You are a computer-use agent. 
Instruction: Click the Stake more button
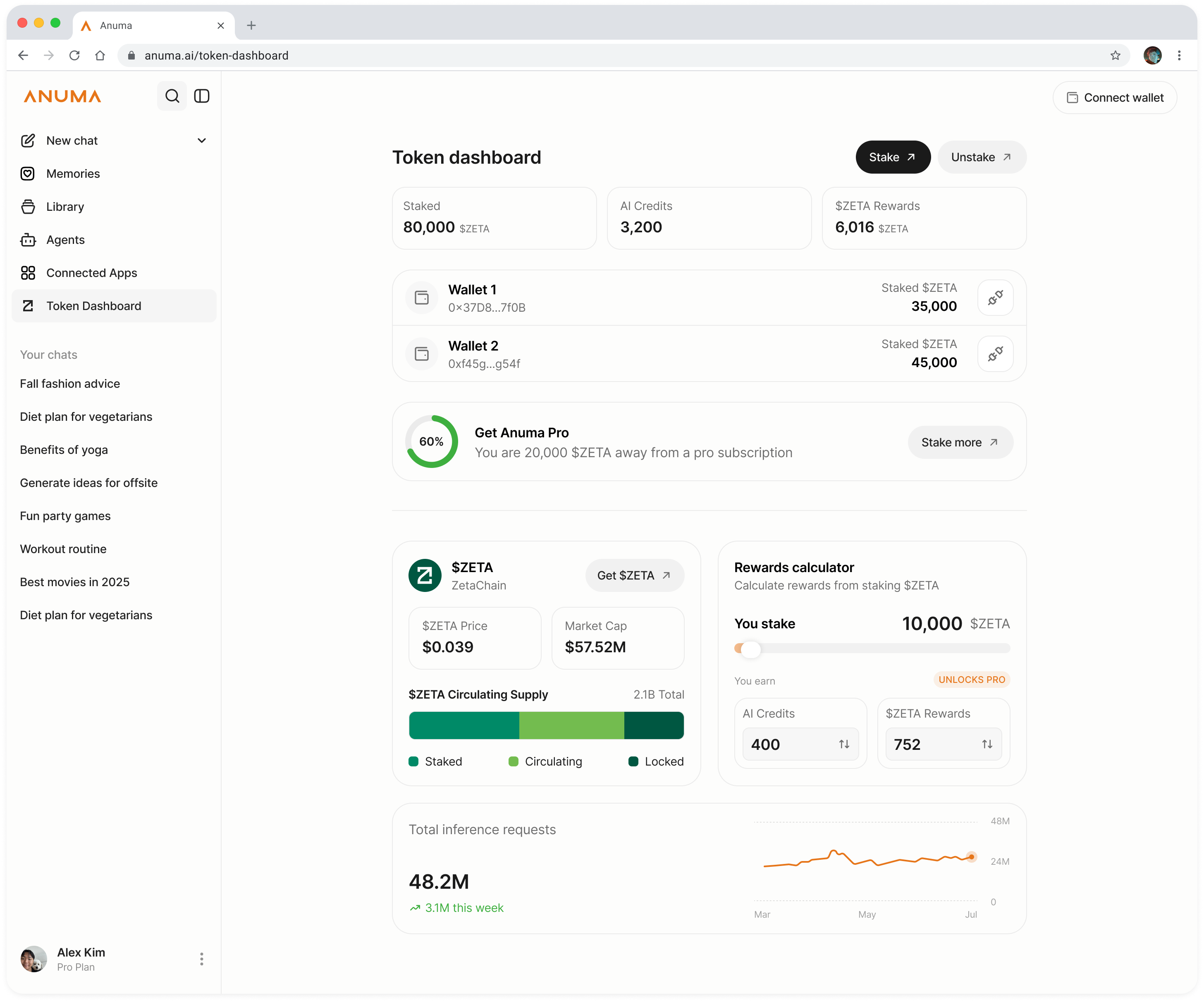click(x=960, y=442)
